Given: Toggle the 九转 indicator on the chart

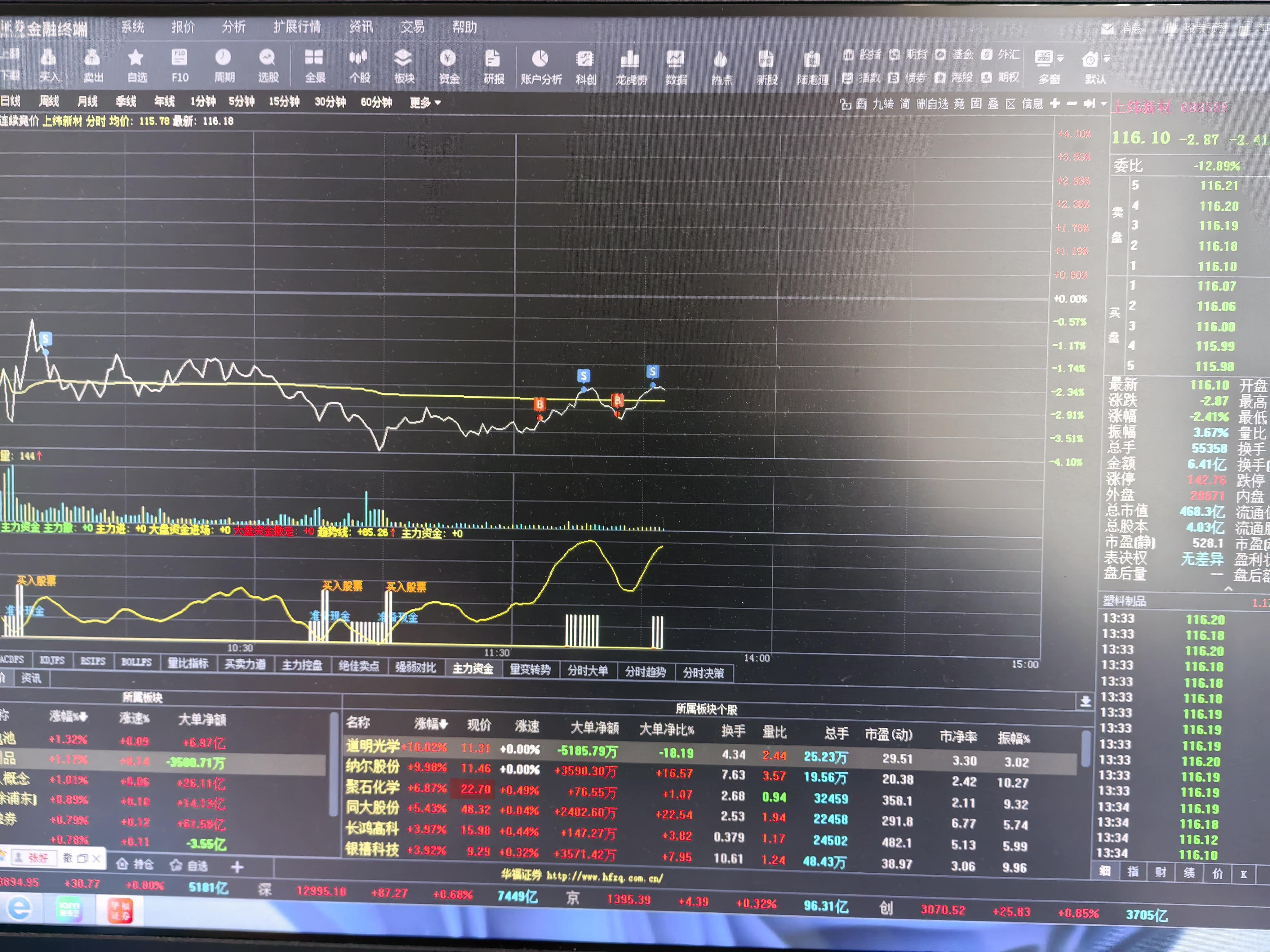Looking at the screenshot, I should [883, 104].
